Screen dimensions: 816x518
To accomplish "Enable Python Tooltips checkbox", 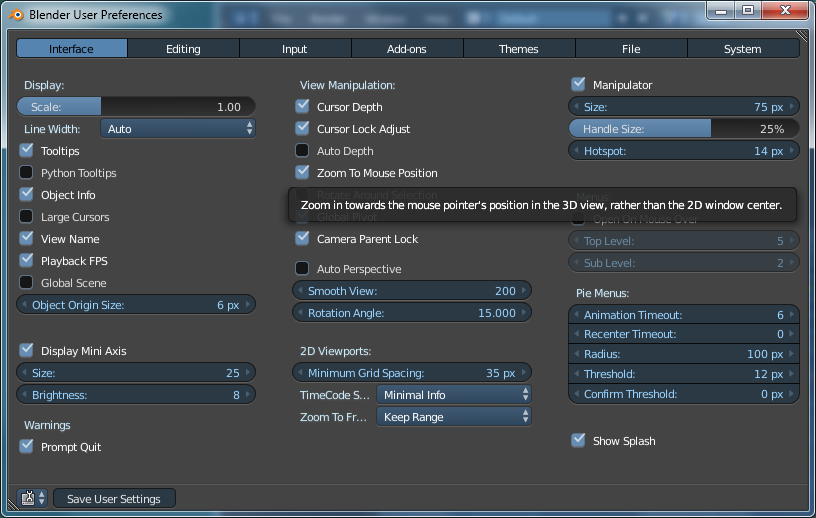I will click(26, 172).
